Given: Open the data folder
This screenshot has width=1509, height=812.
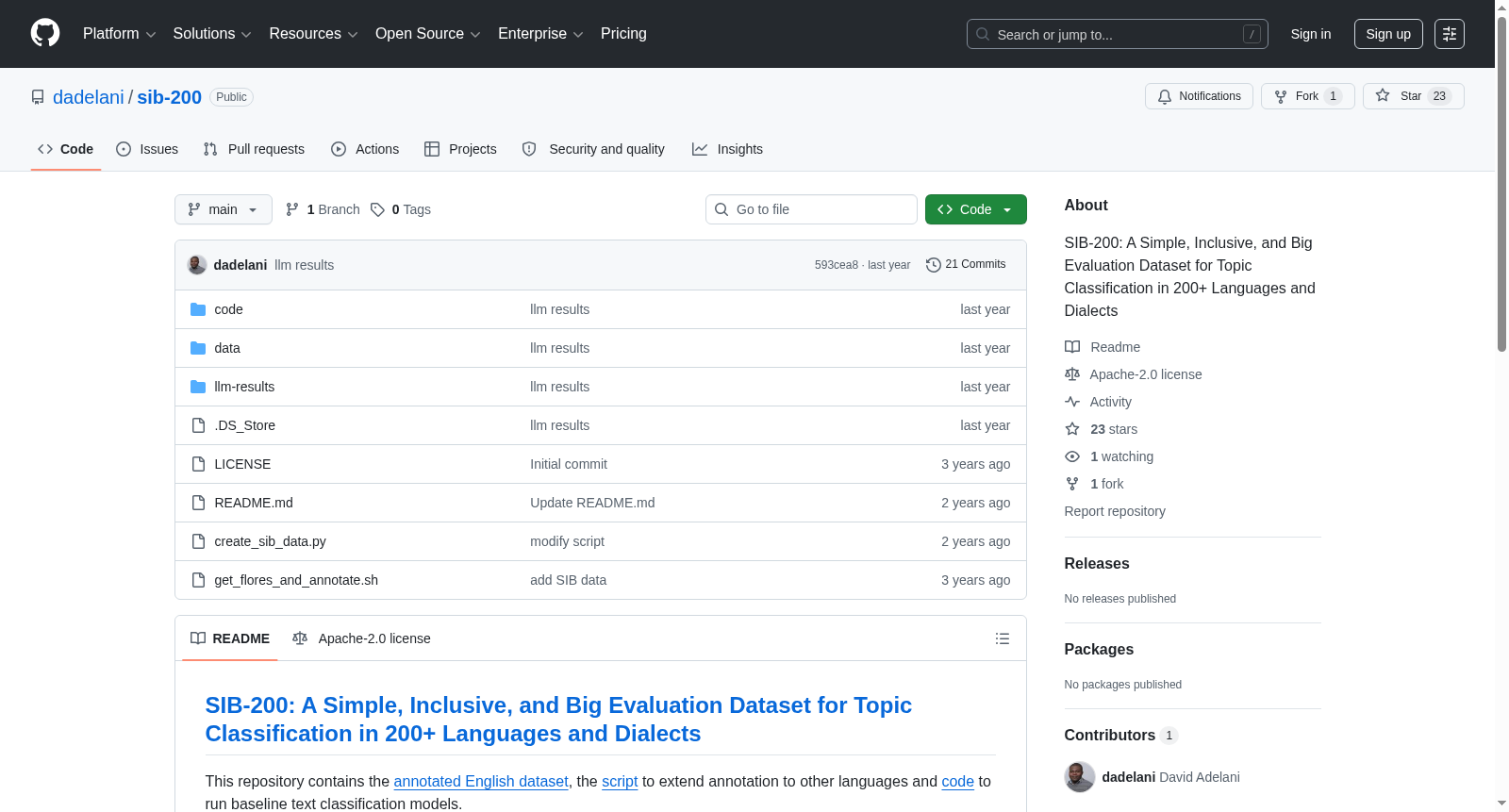Looking at the screenshot, I should (227, 348).
